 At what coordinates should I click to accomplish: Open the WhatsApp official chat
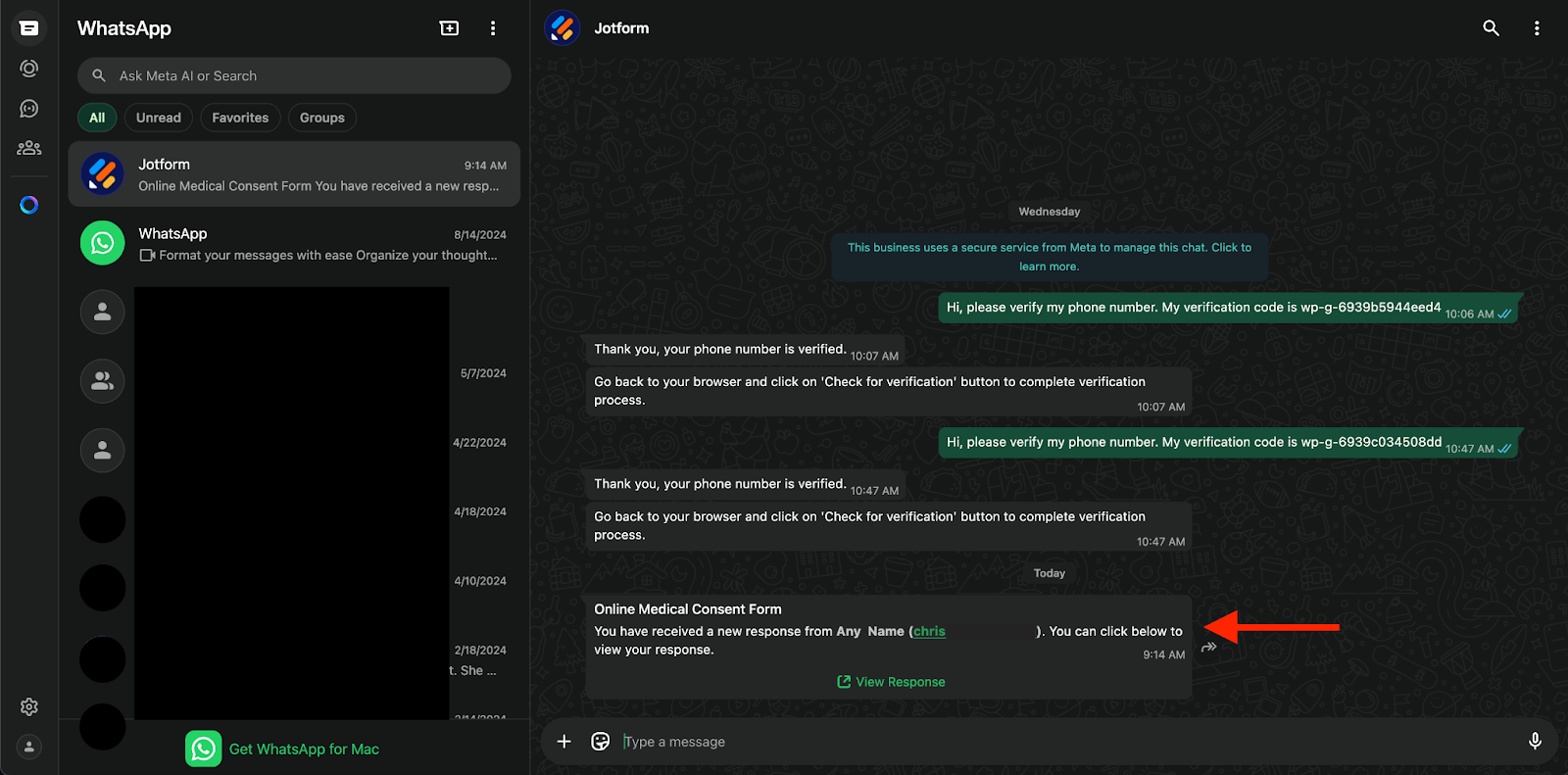[x=294, y=244]
